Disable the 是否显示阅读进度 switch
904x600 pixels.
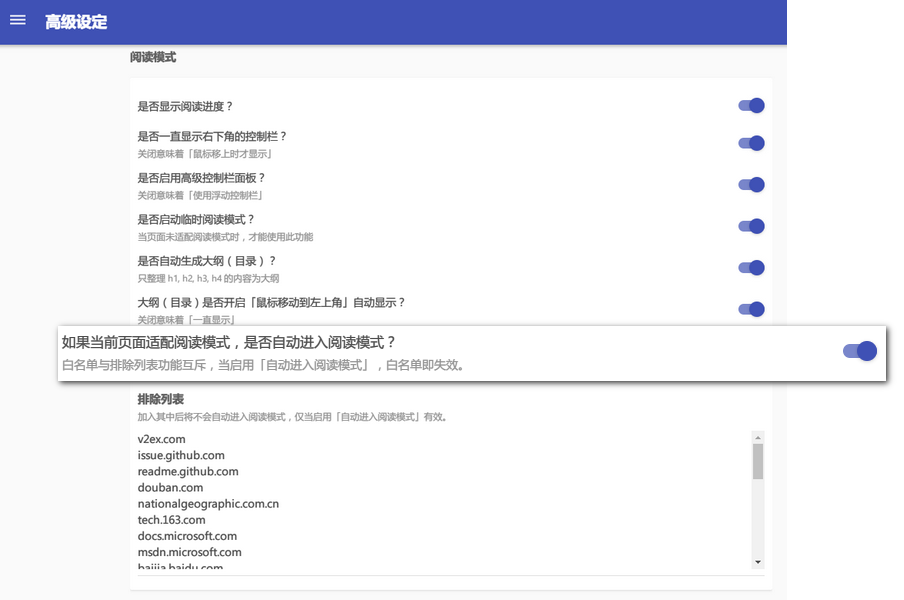tap(750, 105)
